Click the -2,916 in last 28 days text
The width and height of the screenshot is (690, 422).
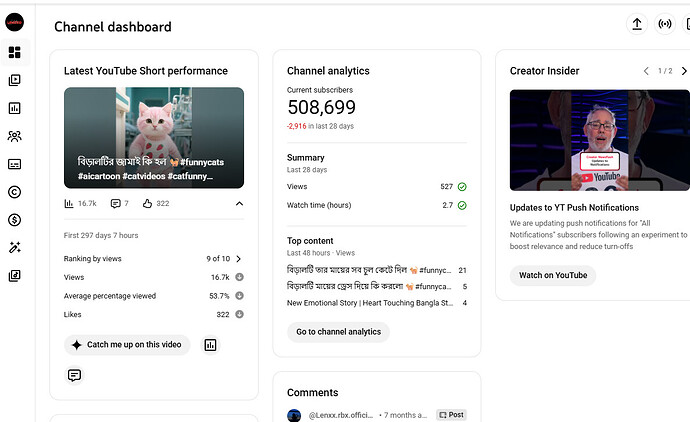click(320, 126)
